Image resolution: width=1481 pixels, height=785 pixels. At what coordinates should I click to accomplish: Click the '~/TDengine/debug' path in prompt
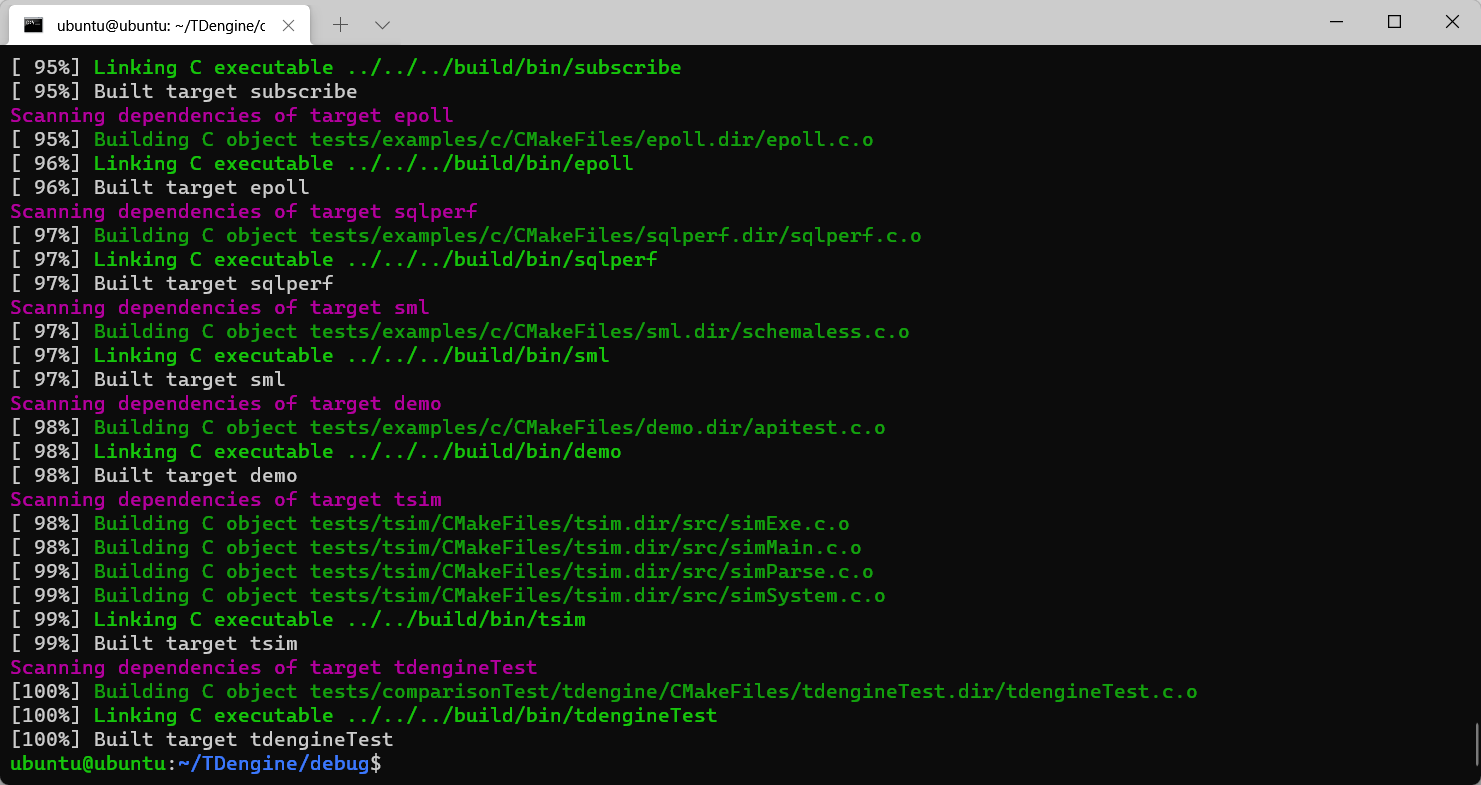pyautogui.click(x=273, y=764)
